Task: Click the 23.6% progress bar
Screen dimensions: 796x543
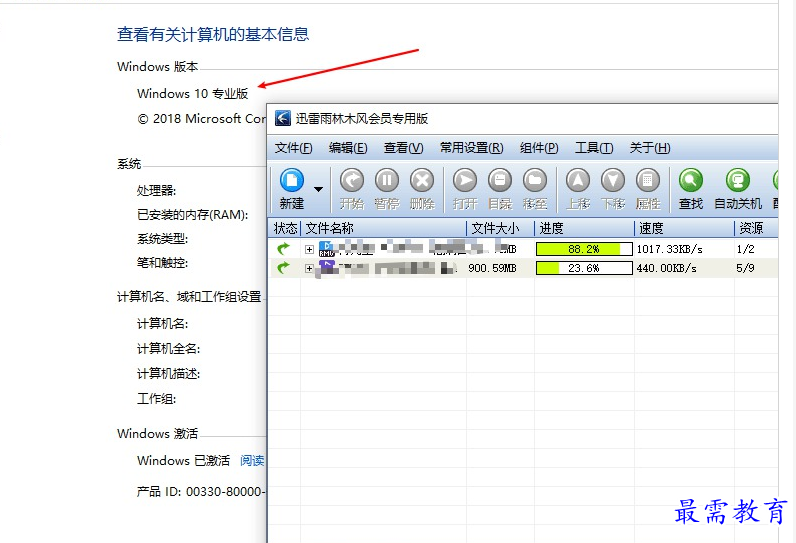Action: coord(584,268)
